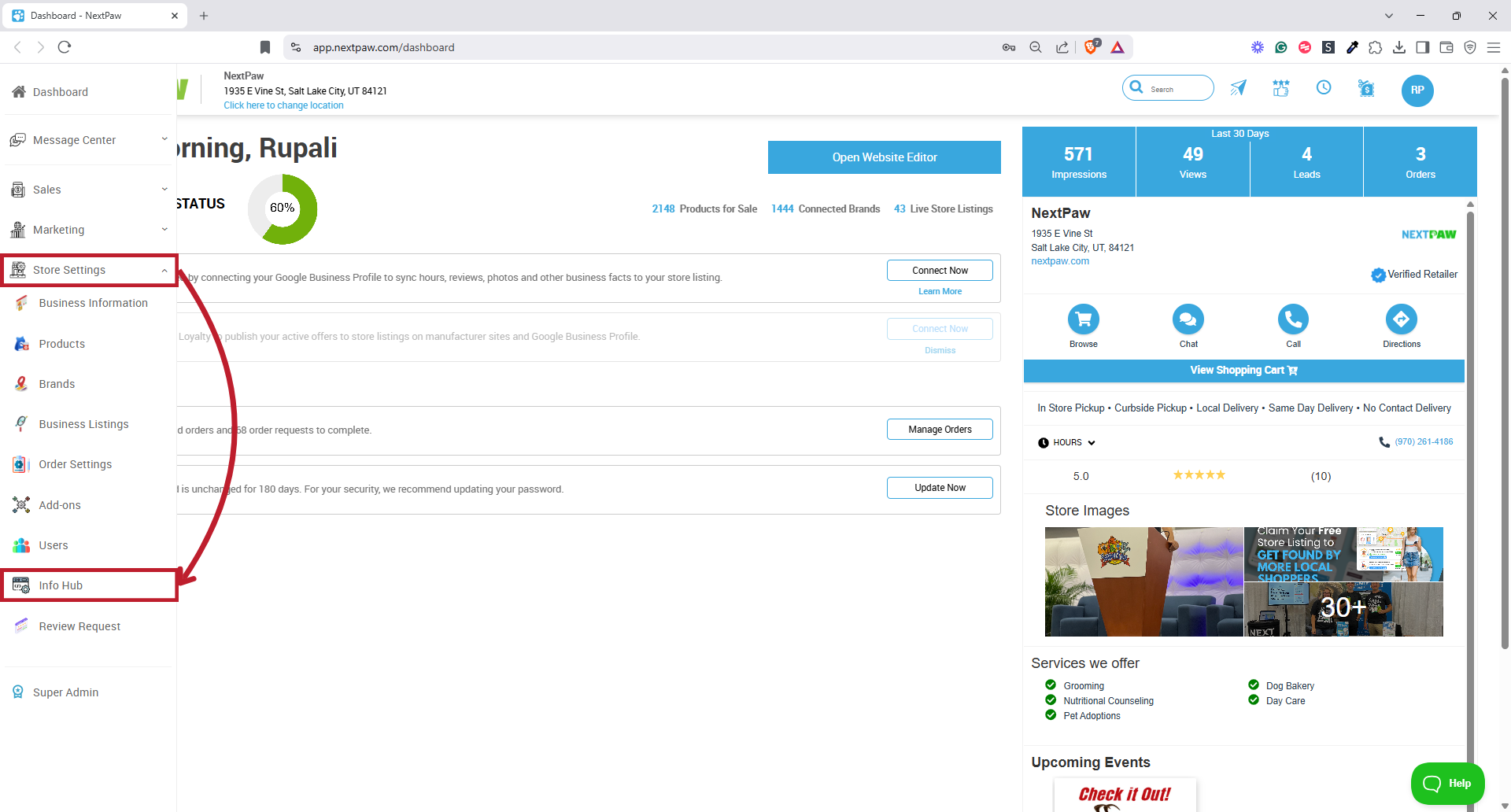Click the Help chat button
1511x812 pixels.
[1447, 784]
